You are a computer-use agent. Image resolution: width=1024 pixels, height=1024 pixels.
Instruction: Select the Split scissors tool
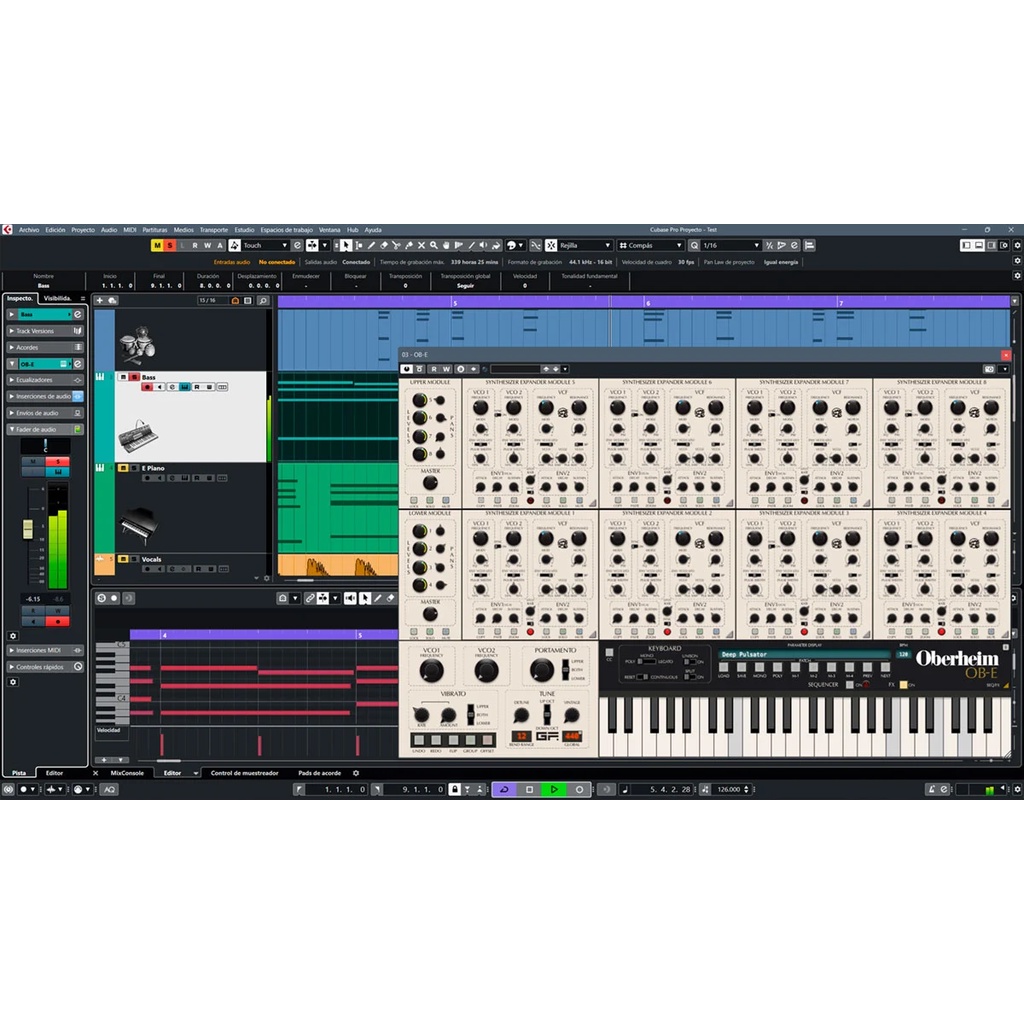coord(396,246)
